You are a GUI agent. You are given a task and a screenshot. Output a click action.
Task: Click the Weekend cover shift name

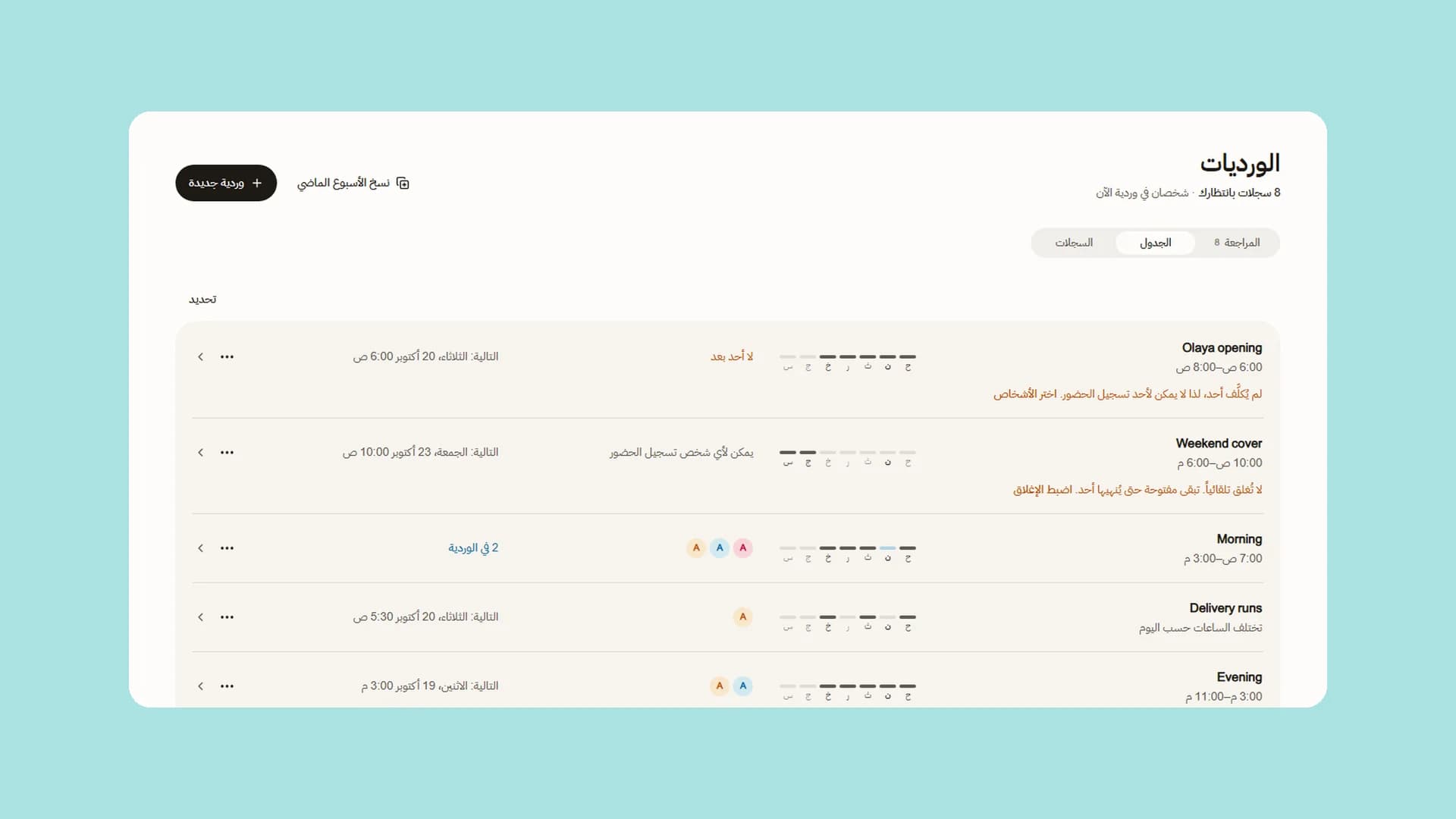pyautogui.click(x=1219, y=443)
